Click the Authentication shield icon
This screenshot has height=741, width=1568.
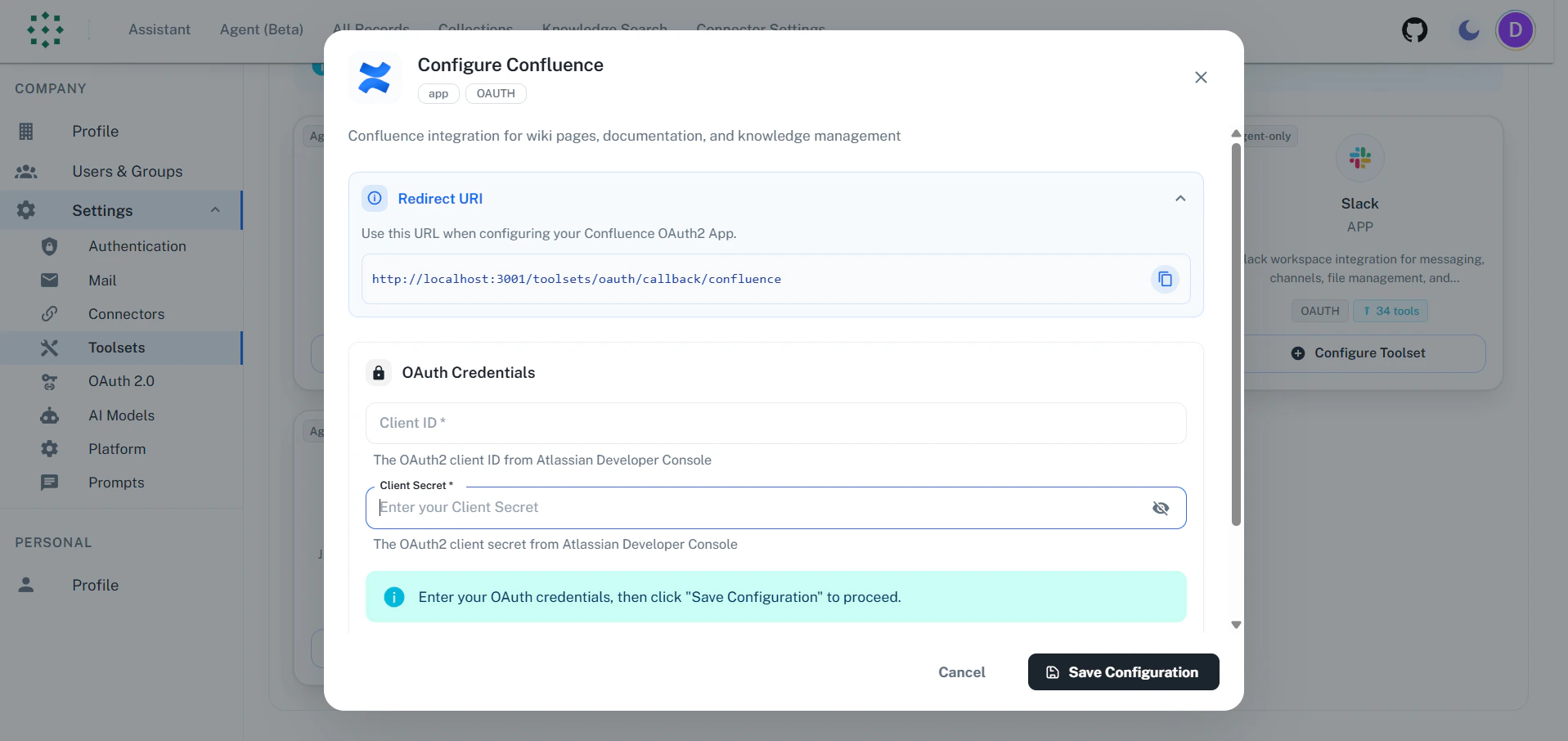49,246
